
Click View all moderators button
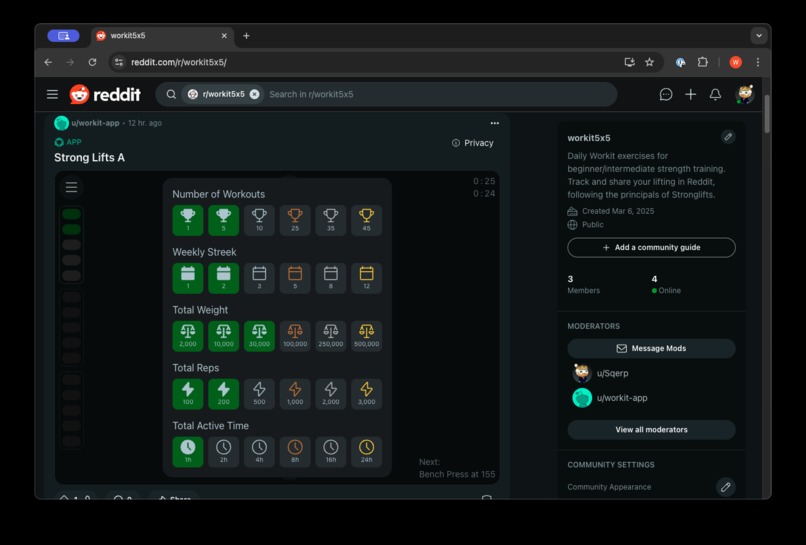651,430
